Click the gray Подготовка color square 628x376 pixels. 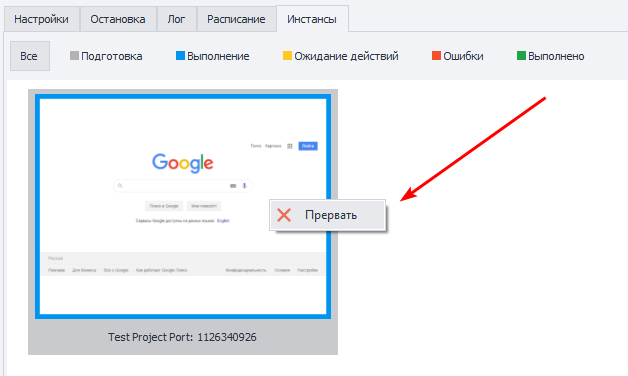[x=74, y=55]
